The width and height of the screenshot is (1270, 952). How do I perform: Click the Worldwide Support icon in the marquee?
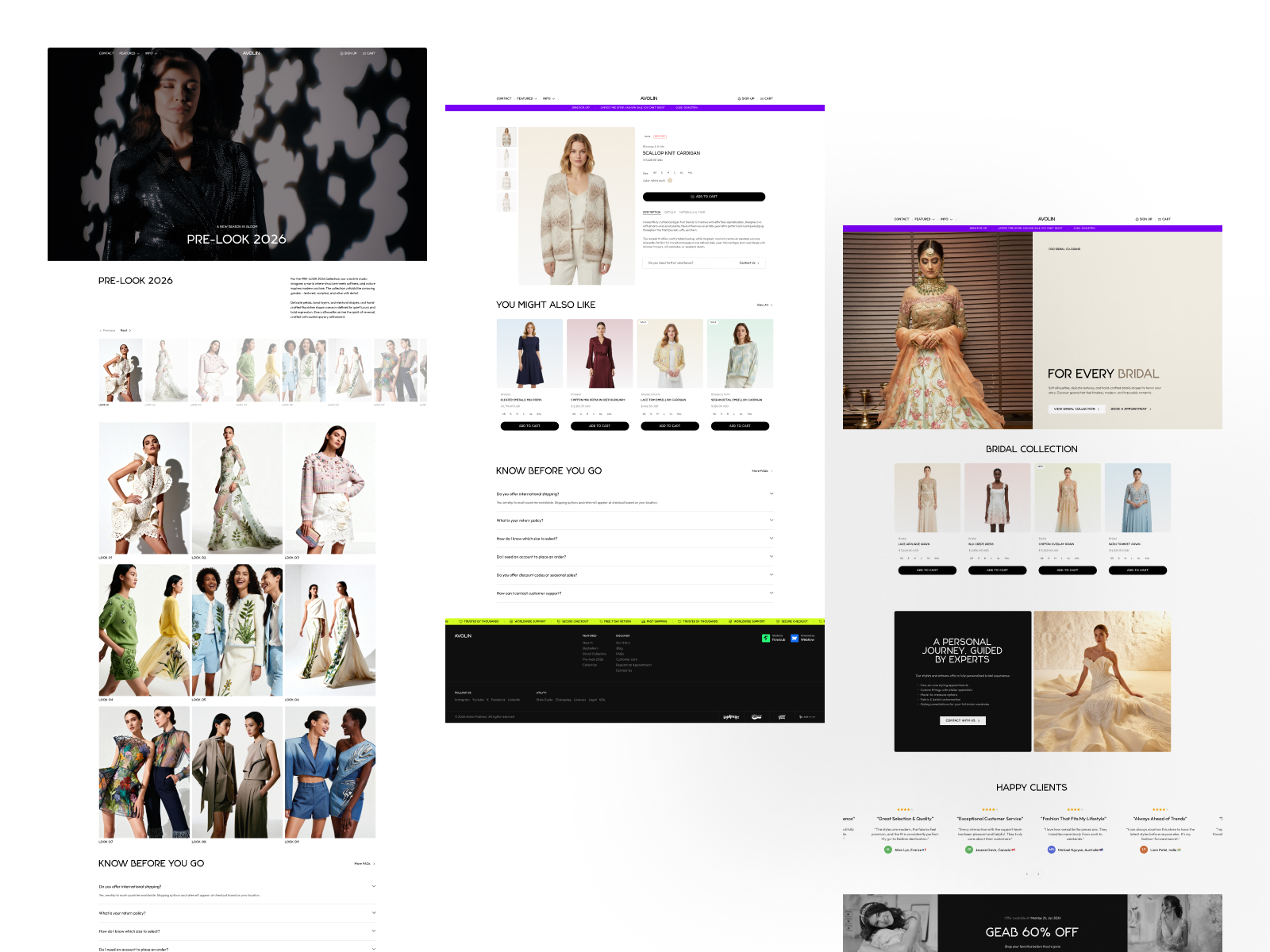(x=510, y=621)
